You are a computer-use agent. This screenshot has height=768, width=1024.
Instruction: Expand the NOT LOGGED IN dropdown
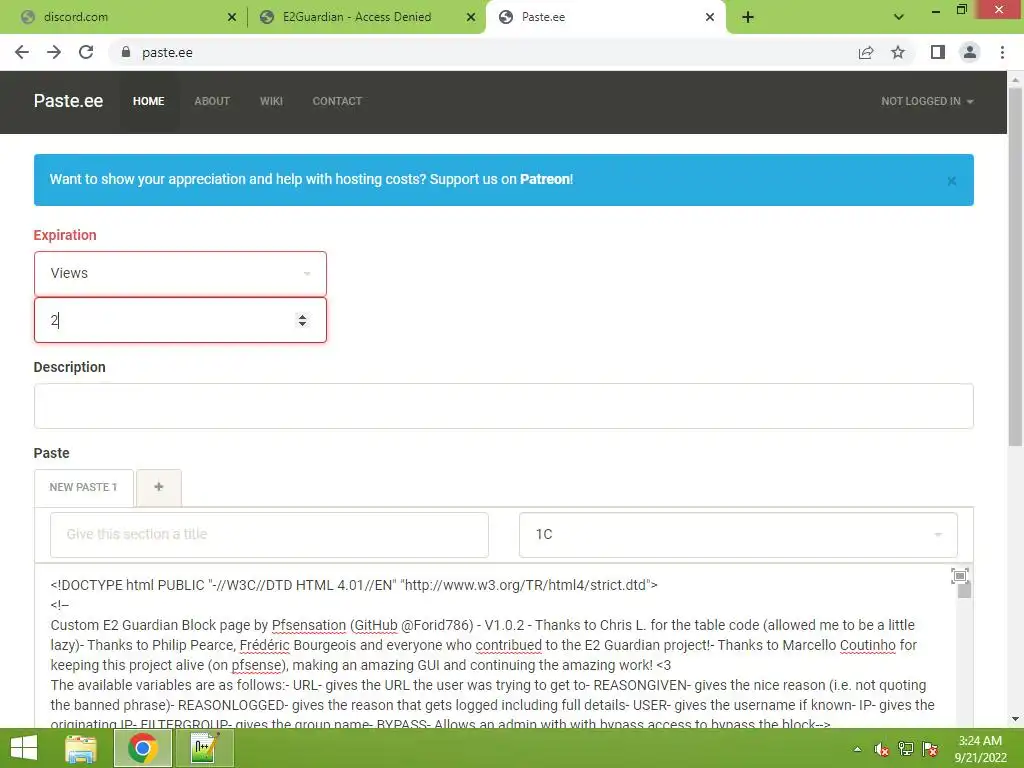pos(927,101)
